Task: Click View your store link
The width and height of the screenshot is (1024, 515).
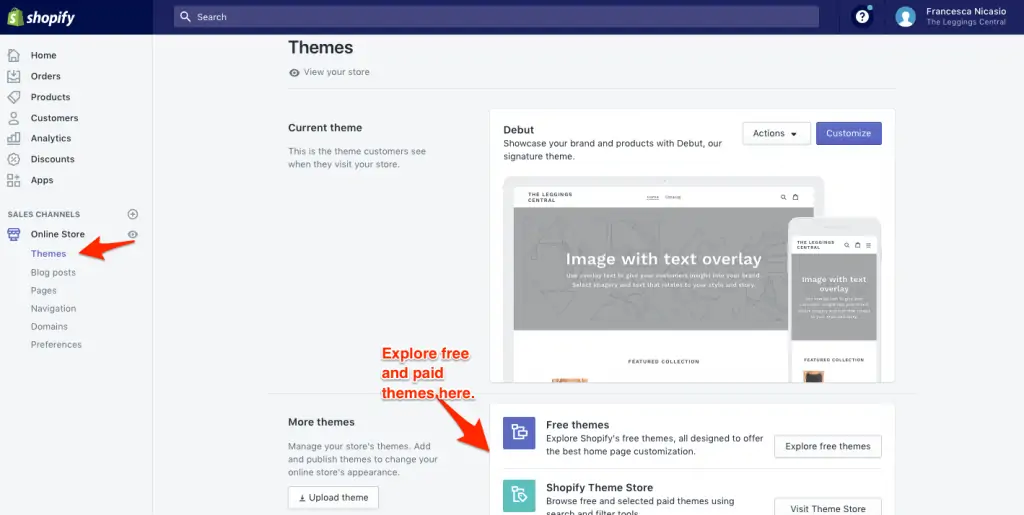Action: point(336,72)
